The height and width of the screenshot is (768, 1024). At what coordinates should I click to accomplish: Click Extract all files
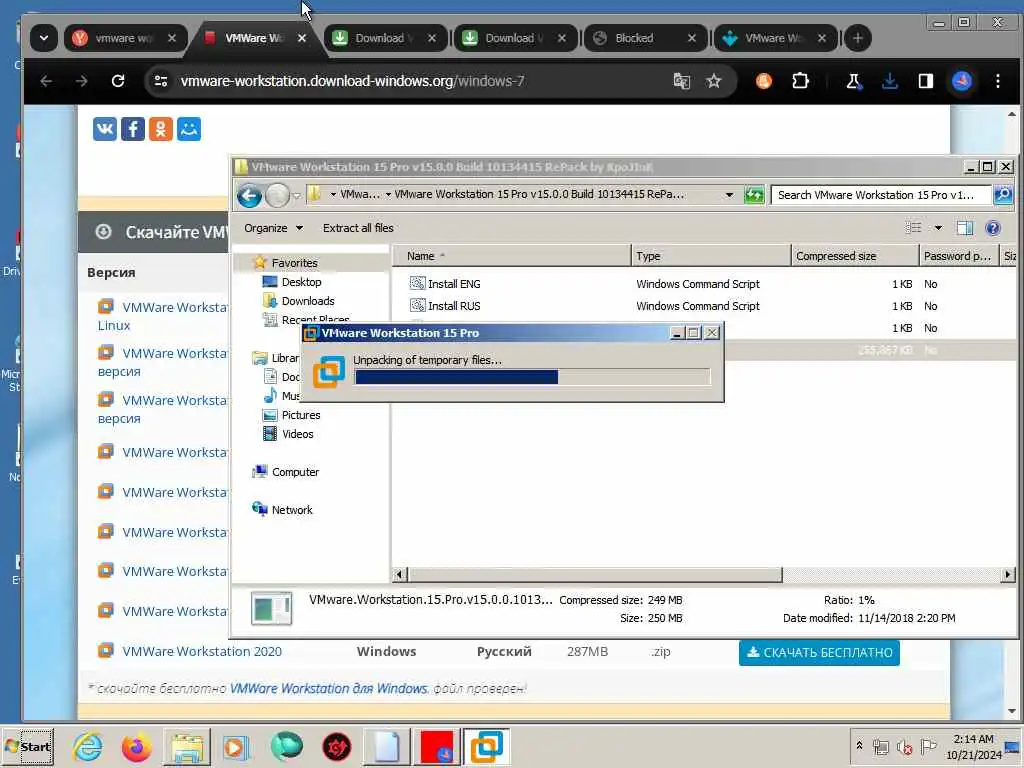pyautogui.click(x=358, y=228)
